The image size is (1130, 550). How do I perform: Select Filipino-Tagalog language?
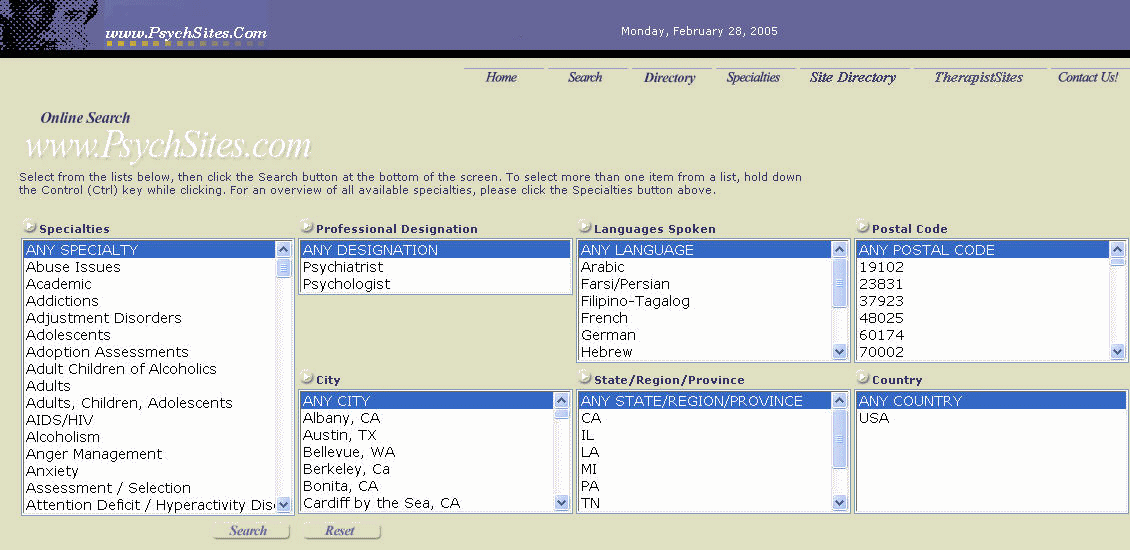point(705,301)
